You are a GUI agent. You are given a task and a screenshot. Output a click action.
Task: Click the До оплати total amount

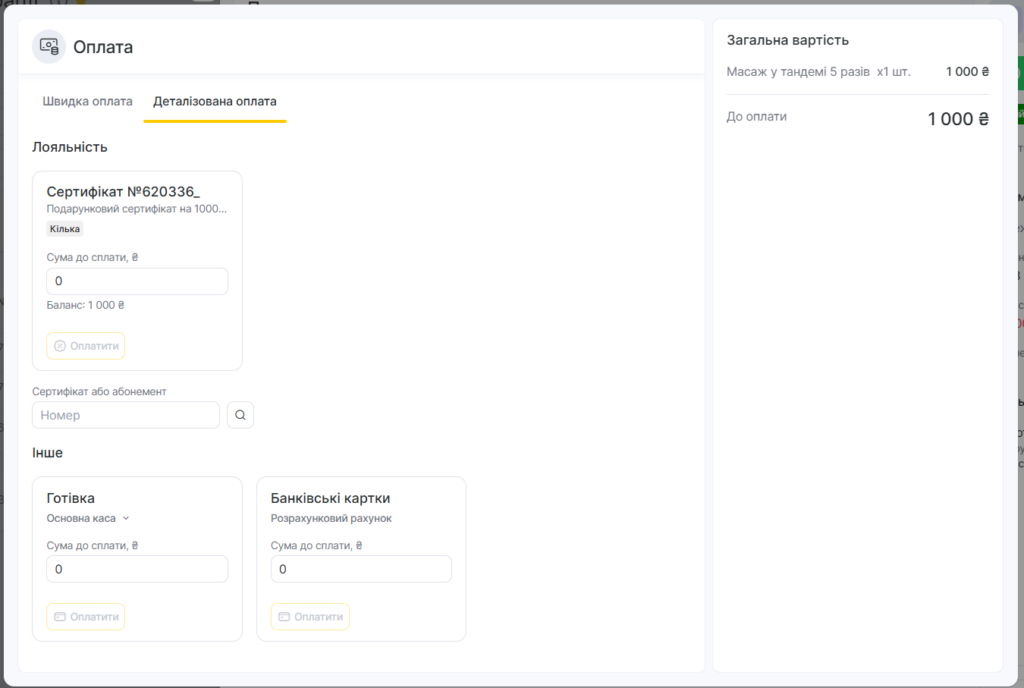tap(957, 119)
